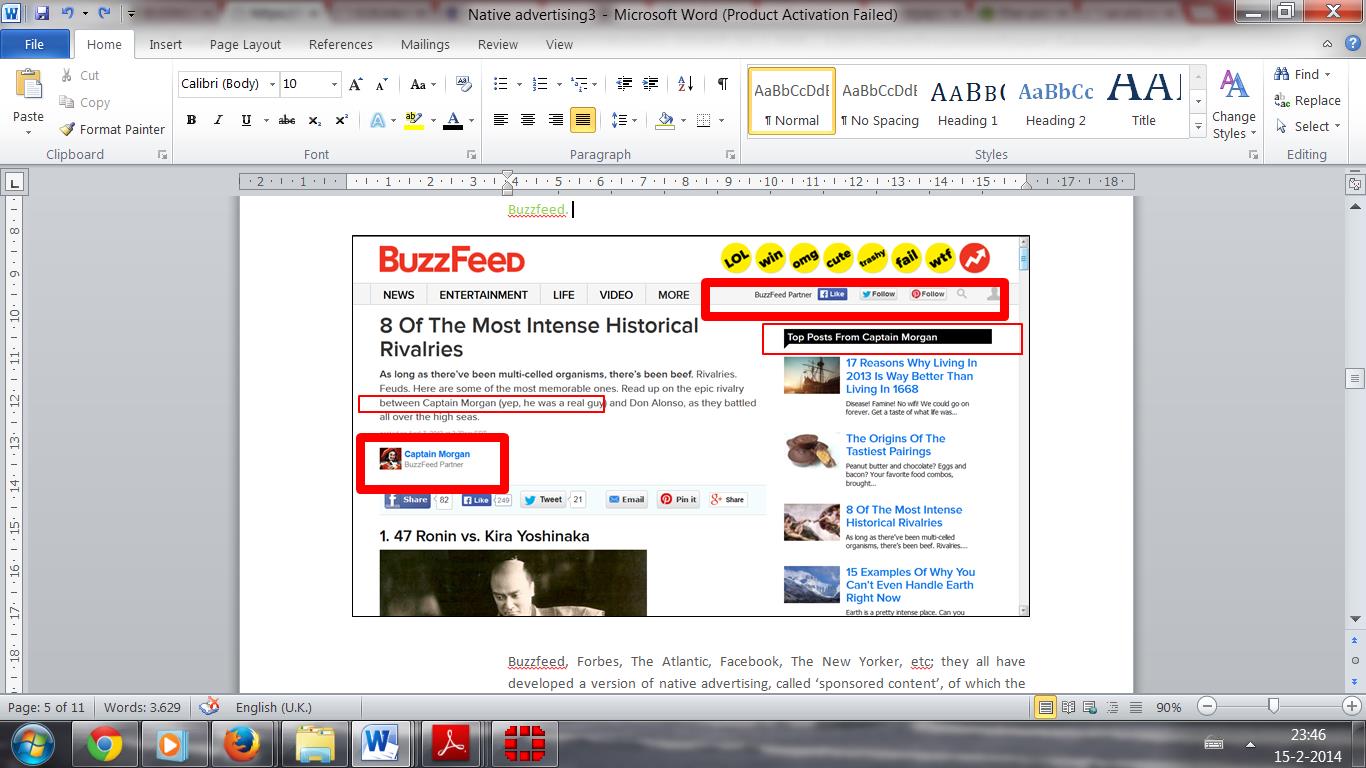
Task: Open Change Case dropdown
Action: (x=421, y=84)
